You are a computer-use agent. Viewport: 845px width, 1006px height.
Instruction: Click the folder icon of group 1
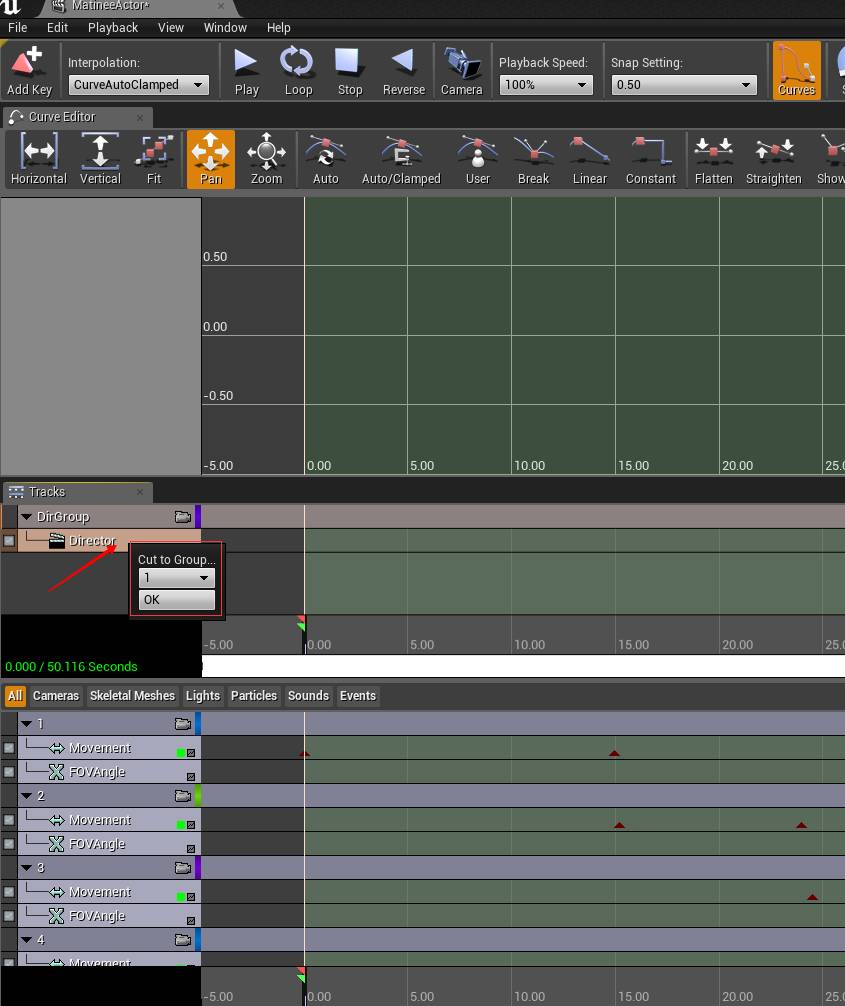(x=183, y=724)
